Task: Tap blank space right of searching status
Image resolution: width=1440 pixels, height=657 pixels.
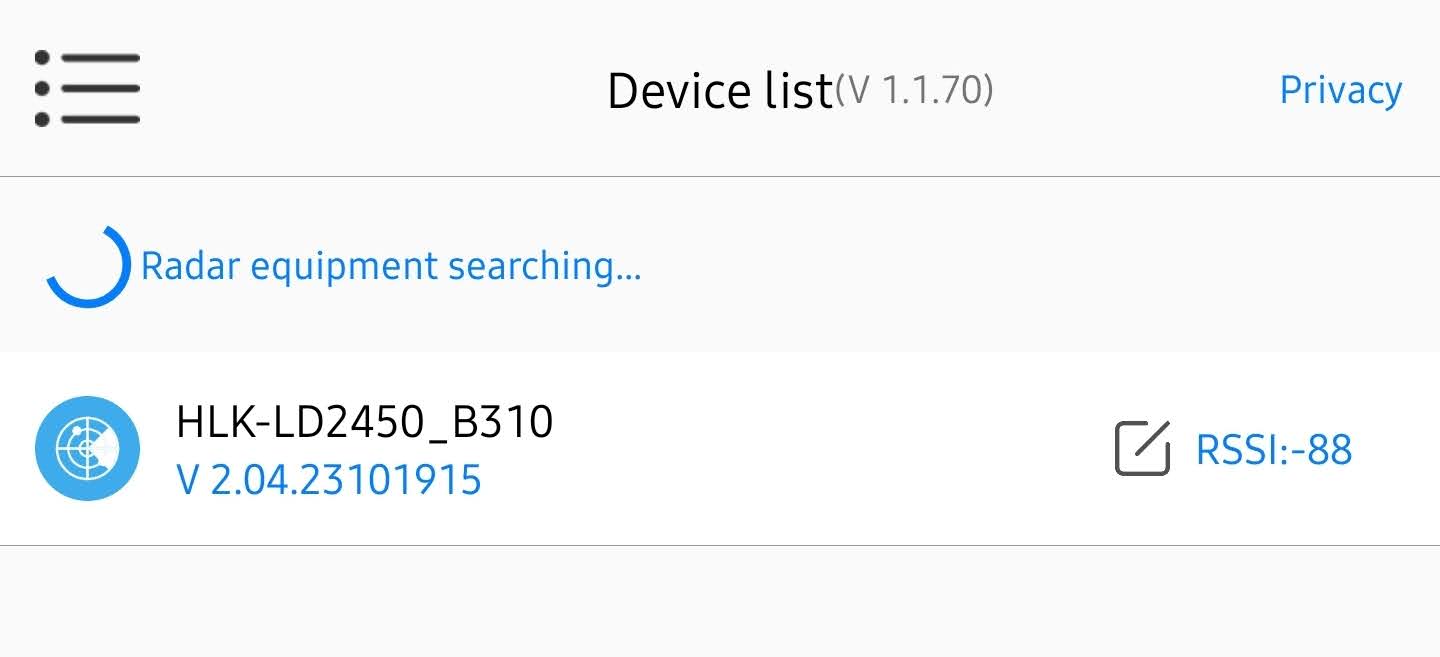Action: coord(1000,266)
